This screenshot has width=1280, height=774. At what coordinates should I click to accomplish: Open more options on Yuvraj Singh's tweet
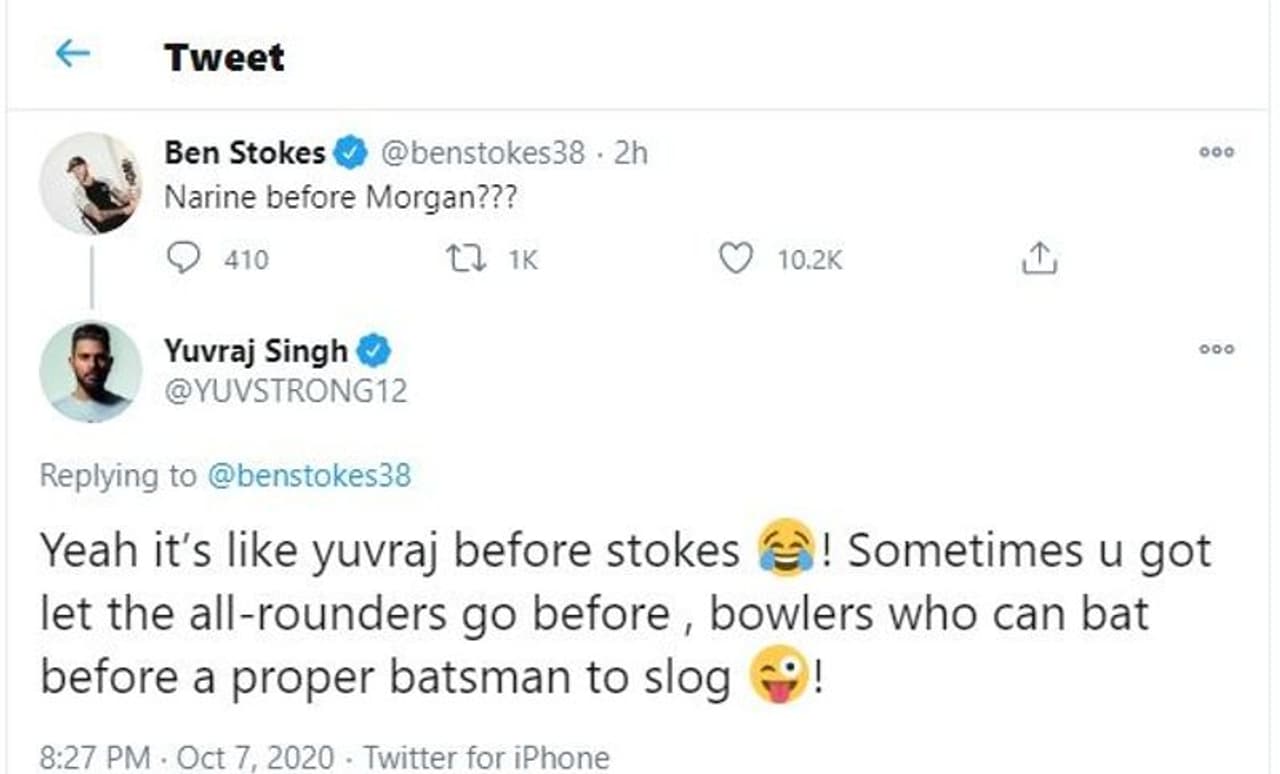[1216, 350]
